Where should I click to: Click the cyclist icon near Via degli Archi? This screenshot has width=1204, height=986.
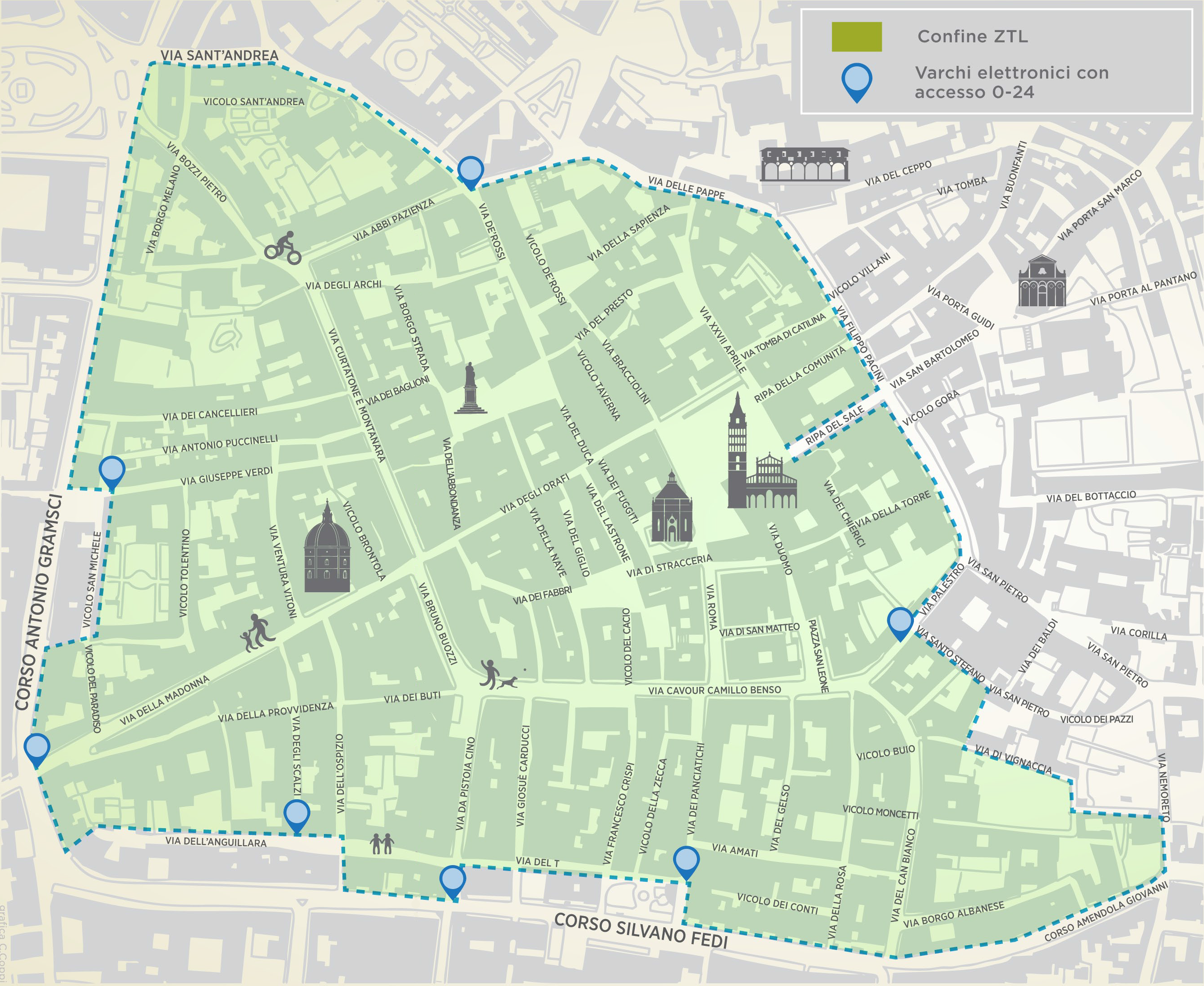click(x=283, y=248)
